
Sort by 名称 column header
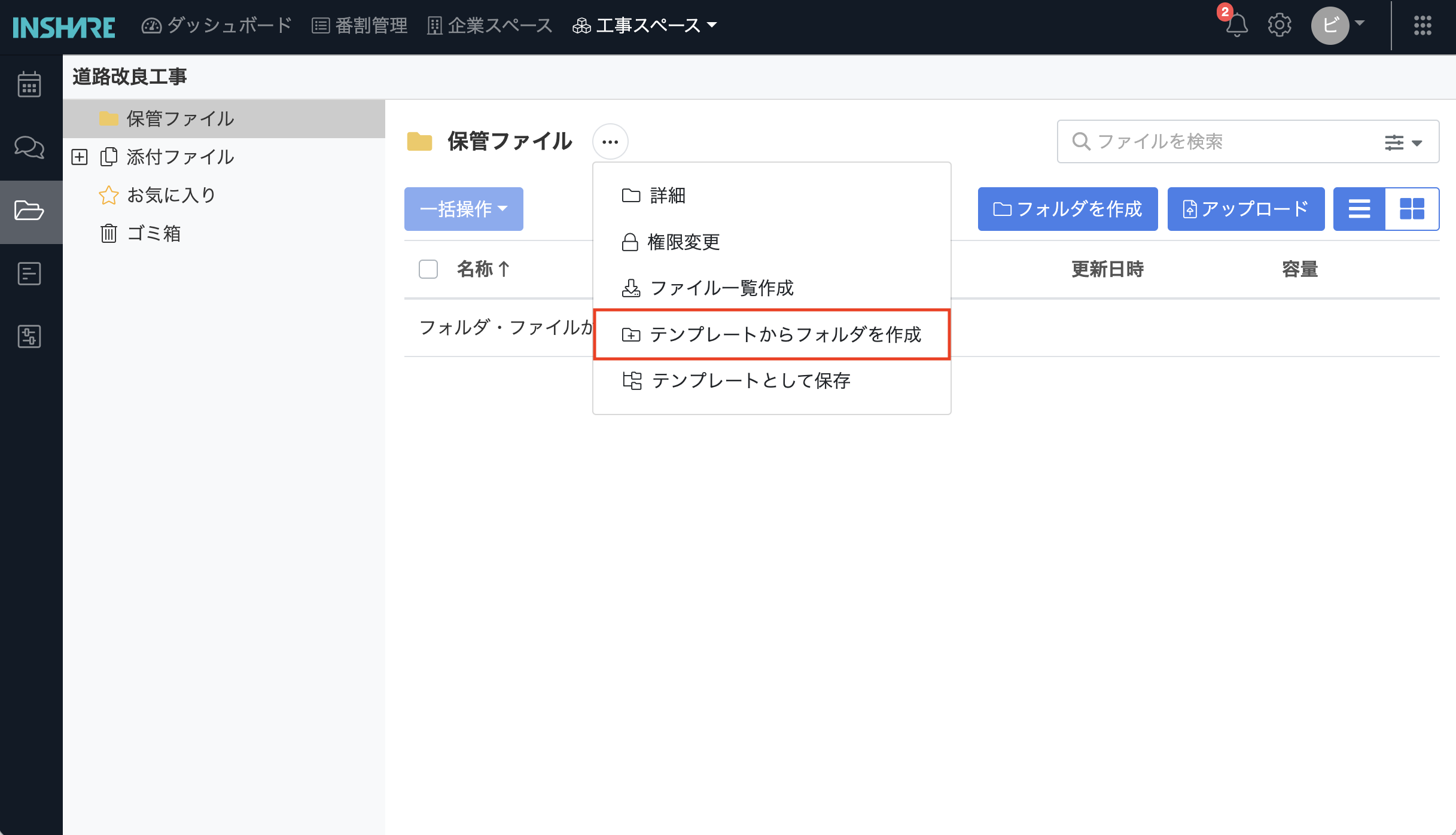click(483, 269)
